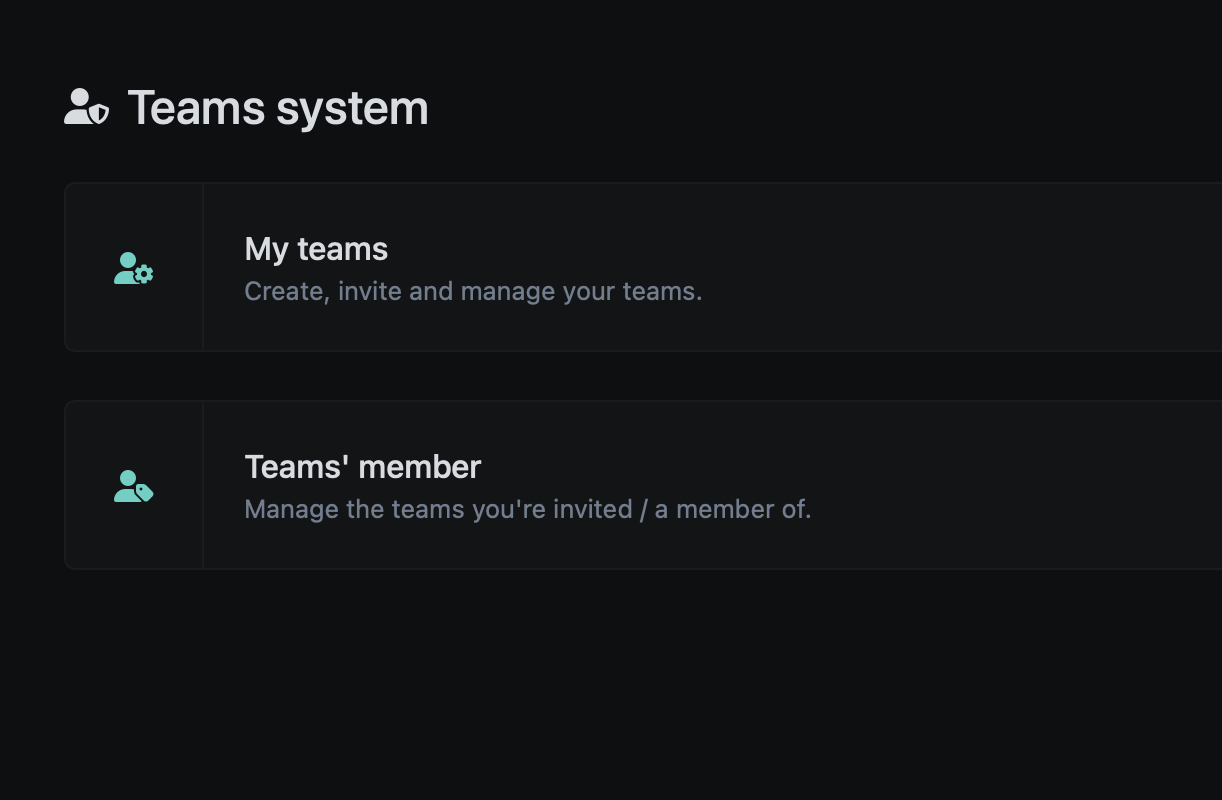The image size is (1222, 800).
Task: Click the teal team management gear-person icon
Action: point(133,268)
